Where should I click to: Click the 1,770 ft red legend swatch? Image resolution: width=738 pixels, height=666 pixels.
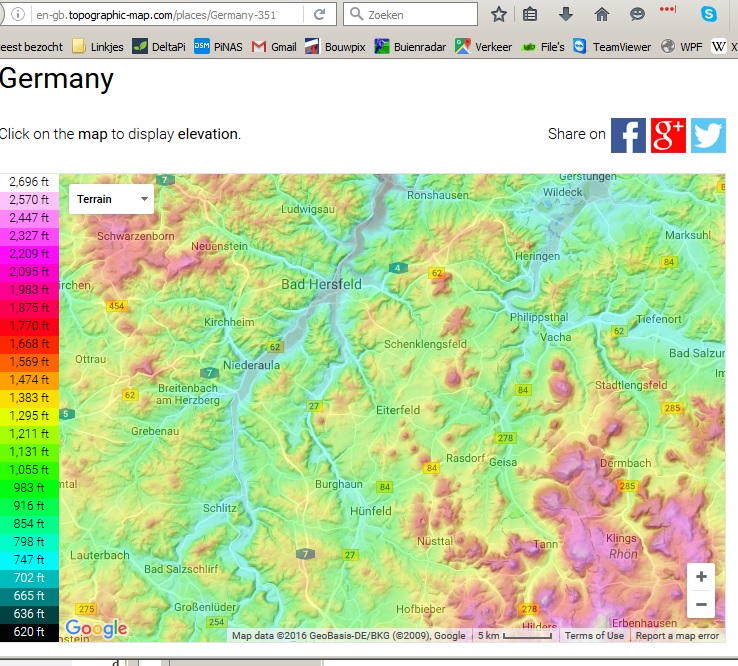pos(29,326)
